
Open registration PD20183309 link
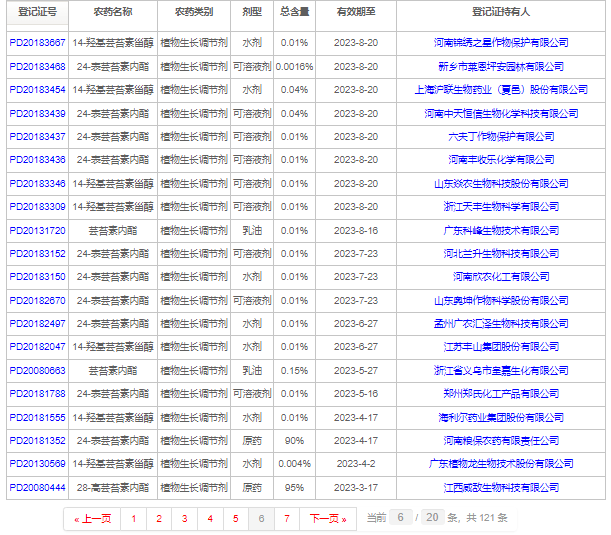pos(37,207)
